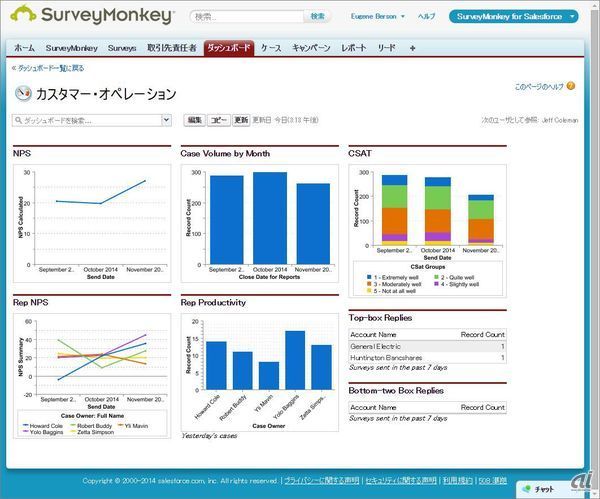The width and height of the screenshot is (600, 499).
Task: Click Howard Cole legend entry in Rep NPS
Action: click(x=43, y=426)
